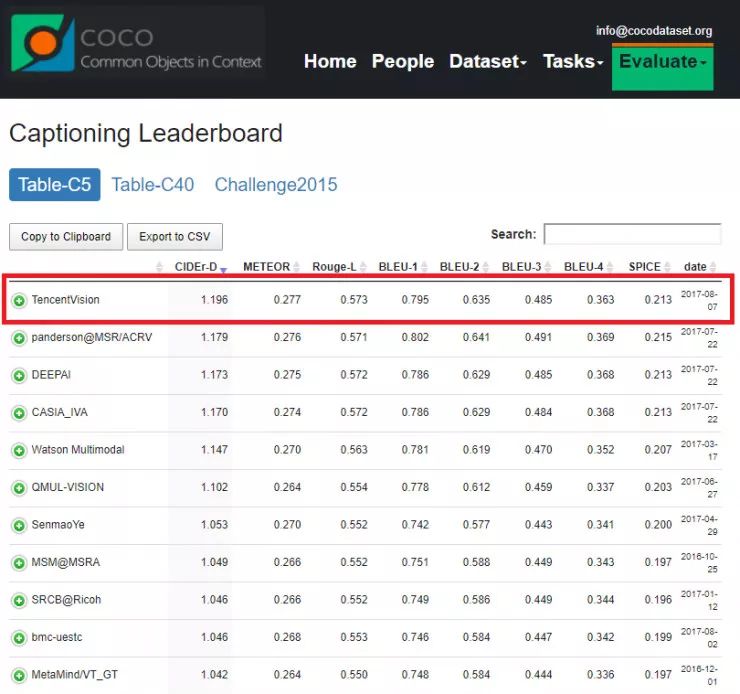Click the 2017-01-12 date cell
740x694 pixels.
point(699,600)
